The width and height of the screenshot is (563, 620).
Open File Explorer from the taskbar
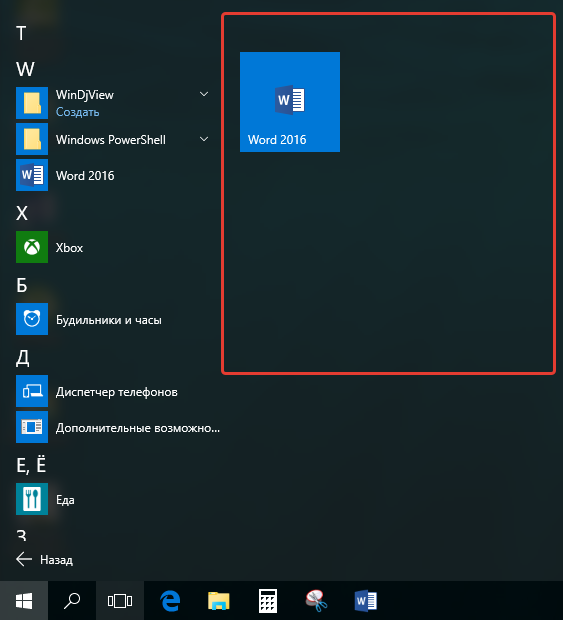click(x=219, y=601)
